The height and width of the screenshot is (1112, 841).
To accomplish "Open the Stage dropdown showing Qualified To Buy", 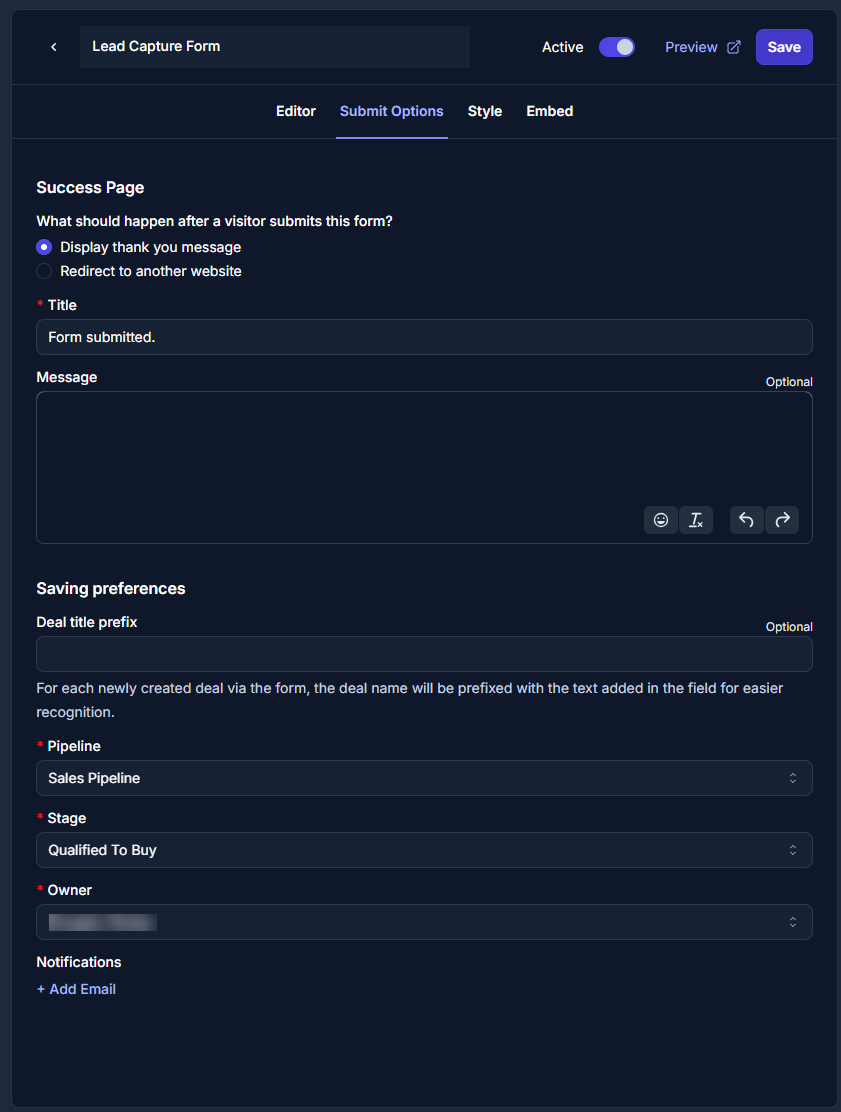I will coord(424,850).
